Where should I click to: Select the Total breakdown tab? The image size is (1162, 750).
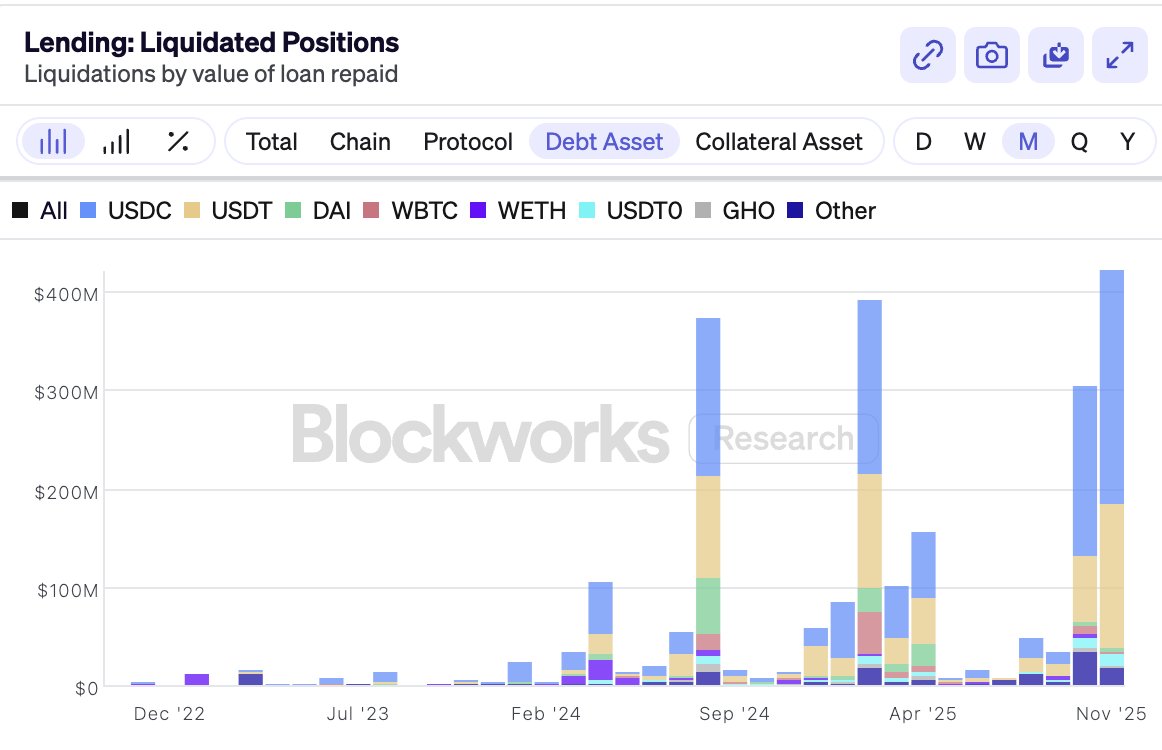[272, 142]
